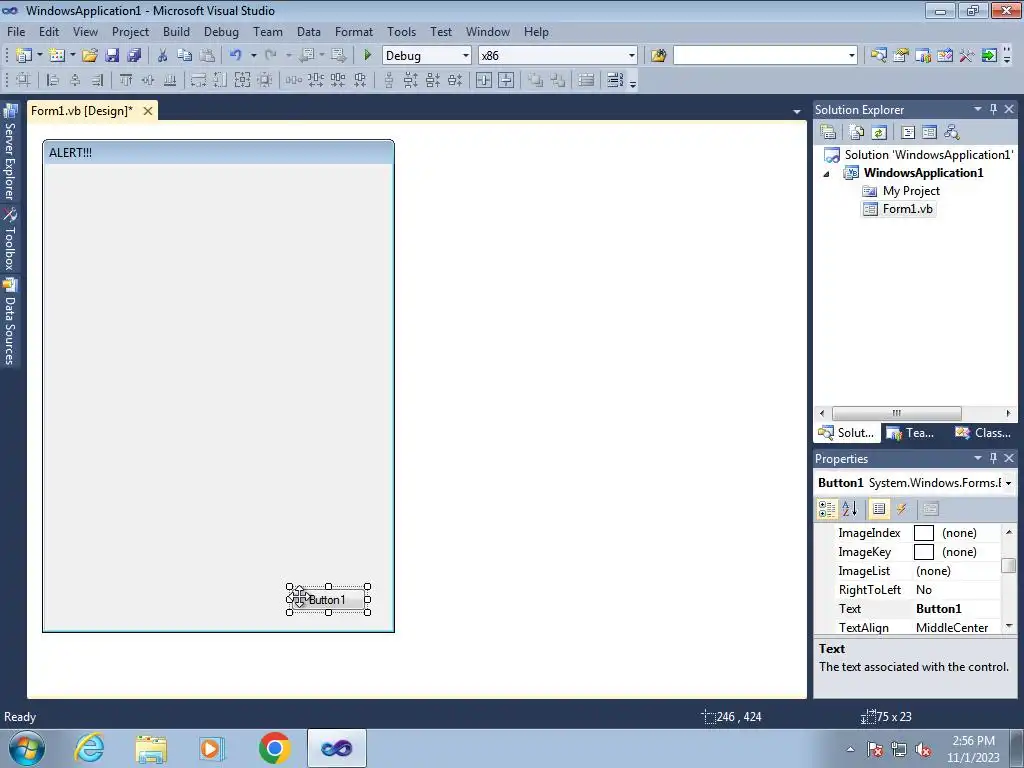Click the Align Bottoms icon
The image size is (1024, 768).
170,80
